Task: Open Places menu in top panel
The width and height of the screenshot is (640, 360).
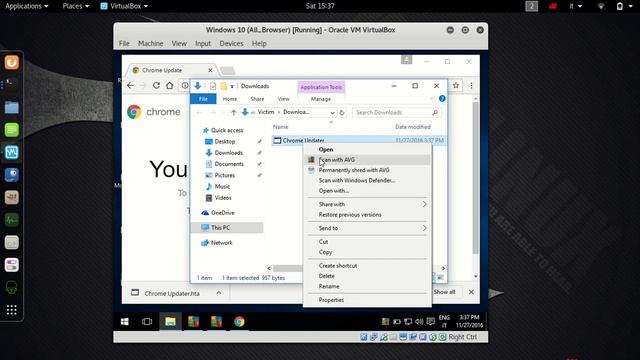Action: (x=76, y=6)
